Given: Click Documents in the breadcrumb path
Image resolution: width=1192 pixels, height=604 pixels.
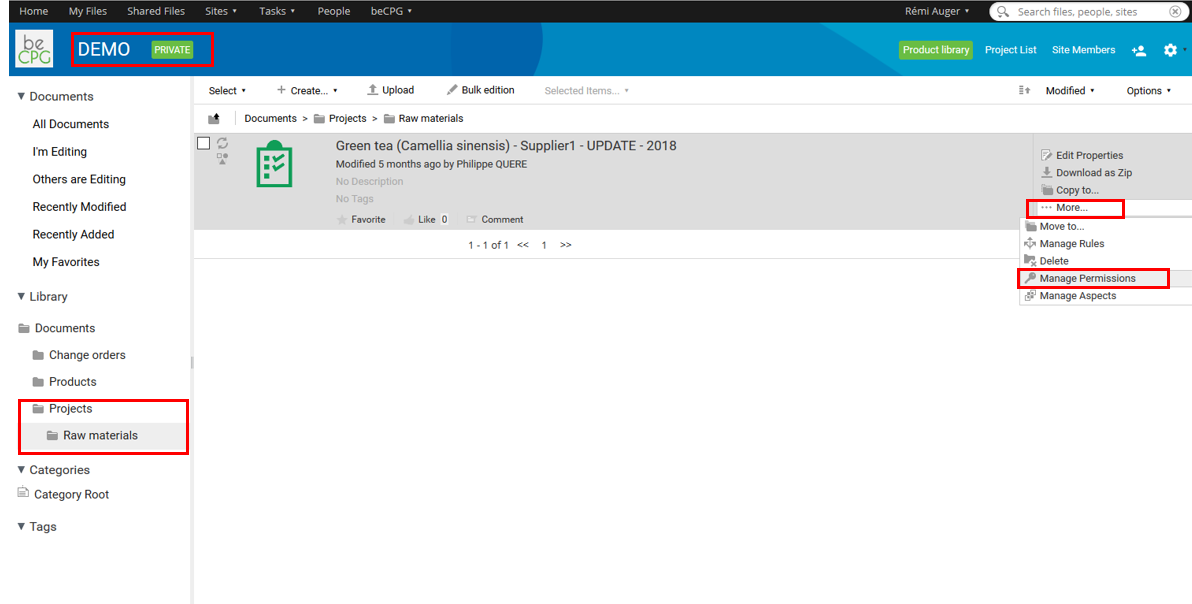Looking at the screenshot, I should click(271, 119).
